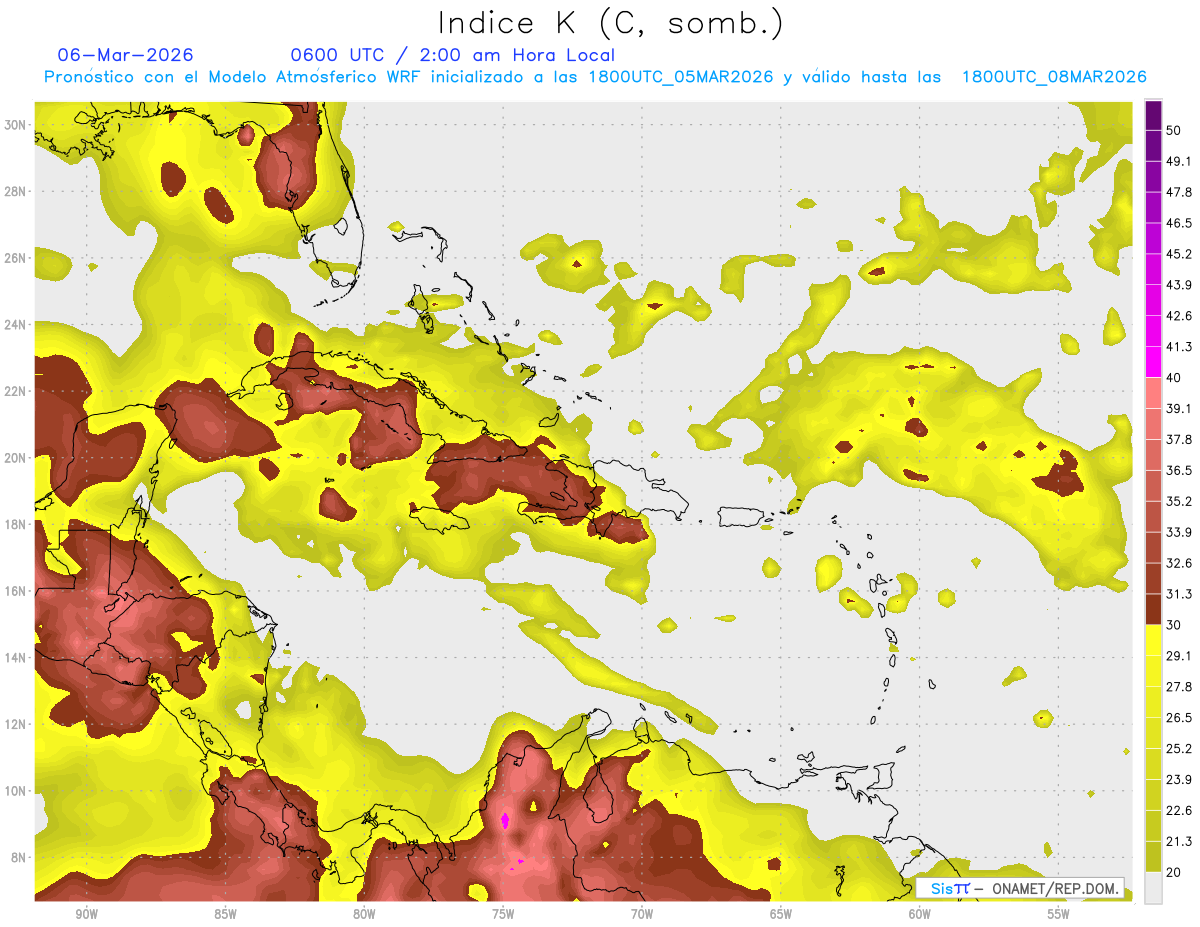Click gray colorbar swatch below the 20 label

point(1153,888)
